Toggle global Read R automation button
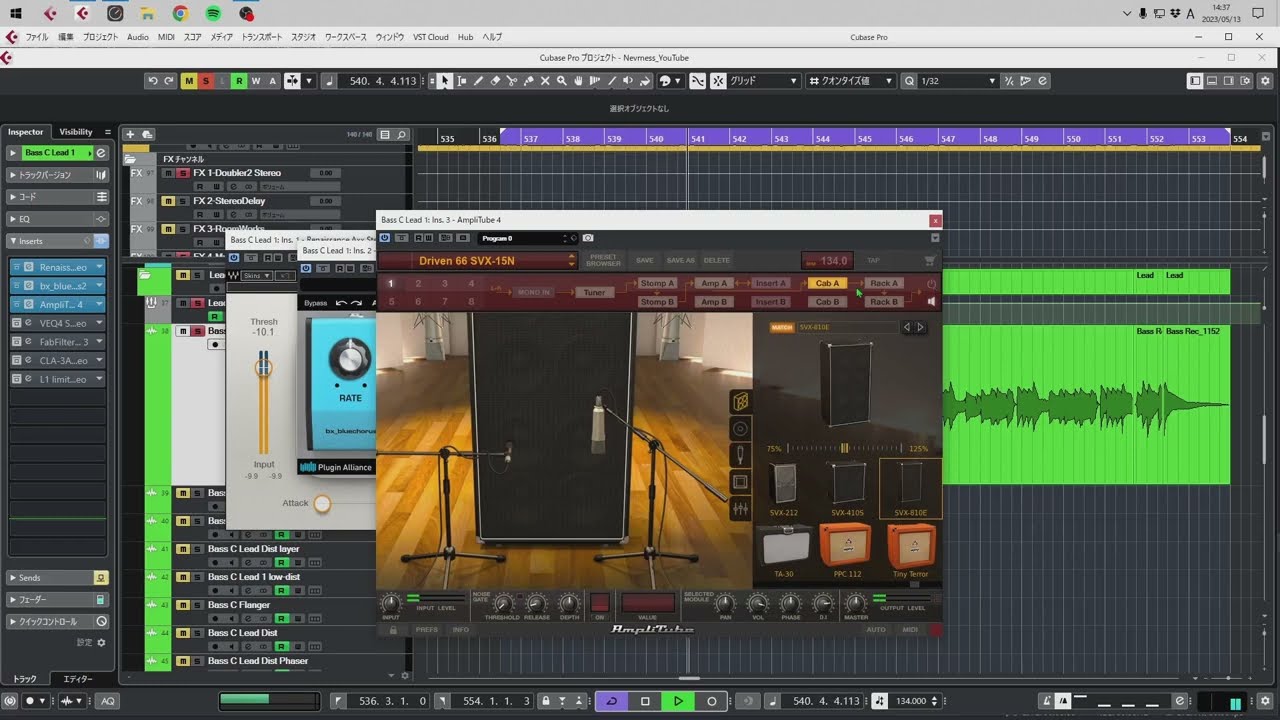 point(239,81)
